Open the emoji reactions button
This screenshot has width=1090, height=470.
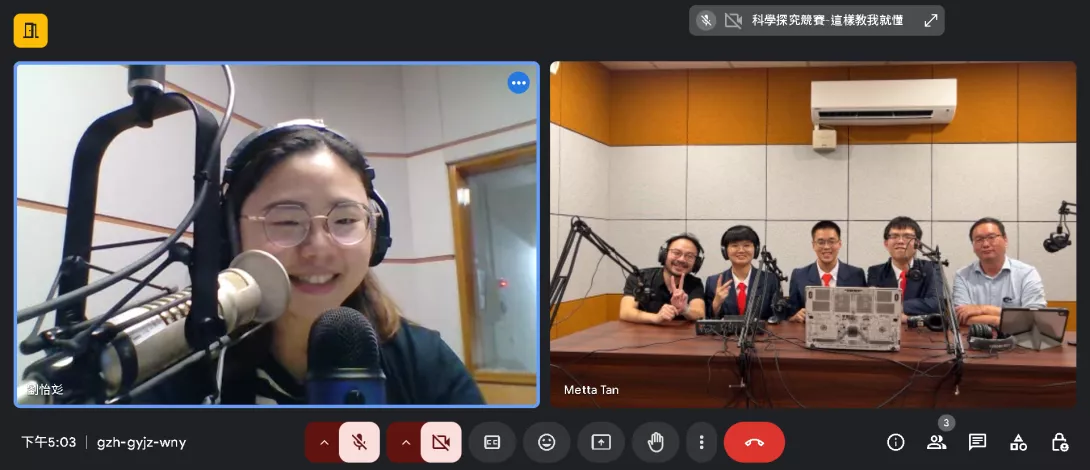click(547, 442)
